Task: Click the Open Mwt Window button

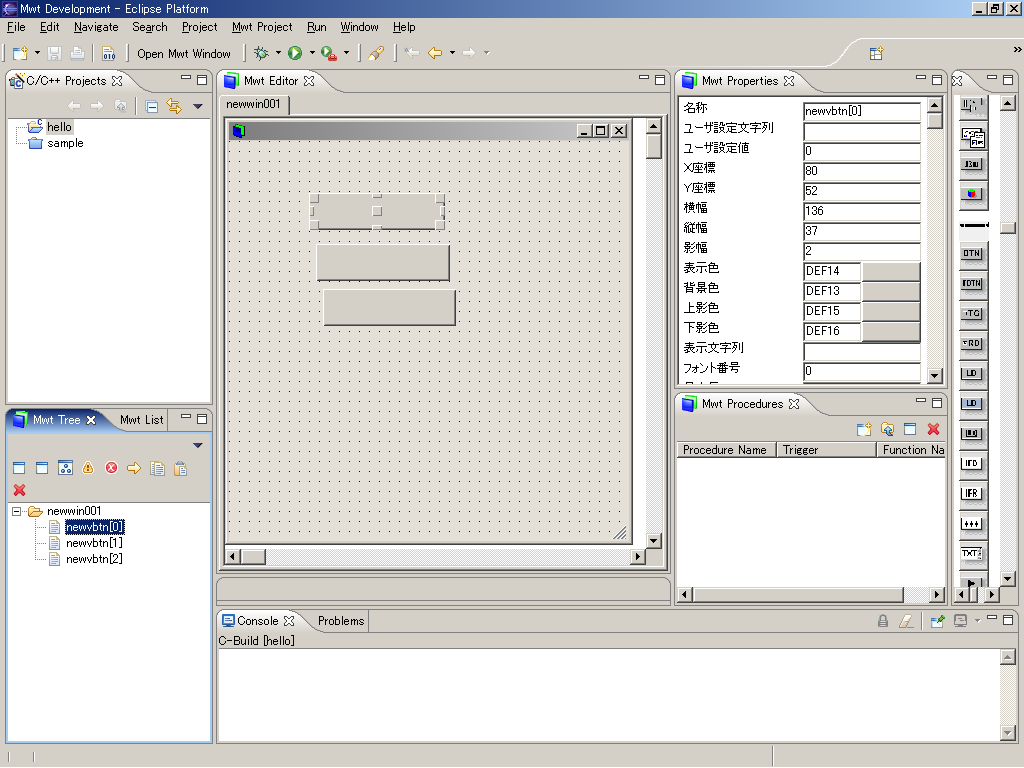Action: pos(184,54)
